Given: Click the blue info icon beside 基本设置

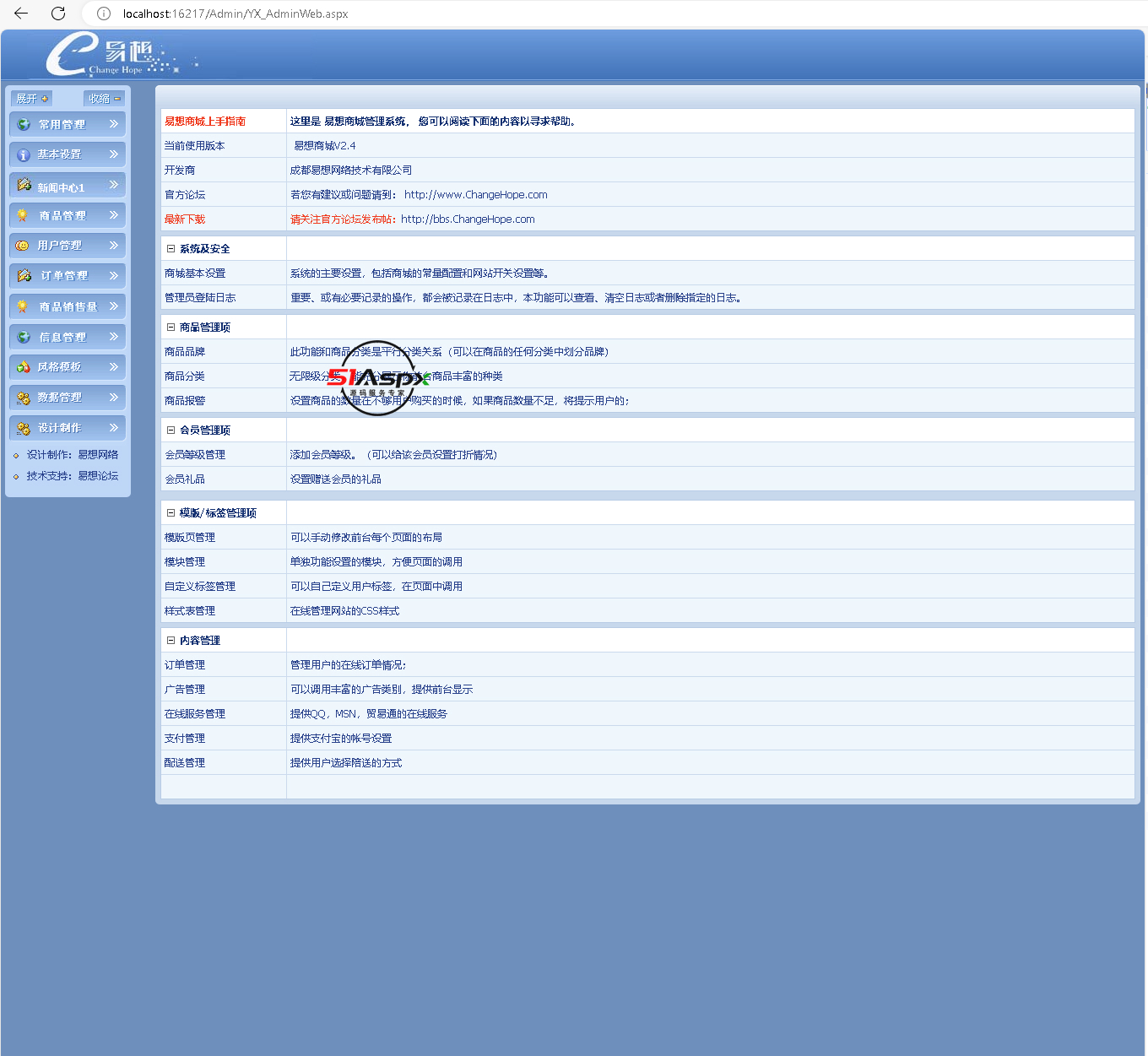Looking at the screenshot, I should 24,154.
